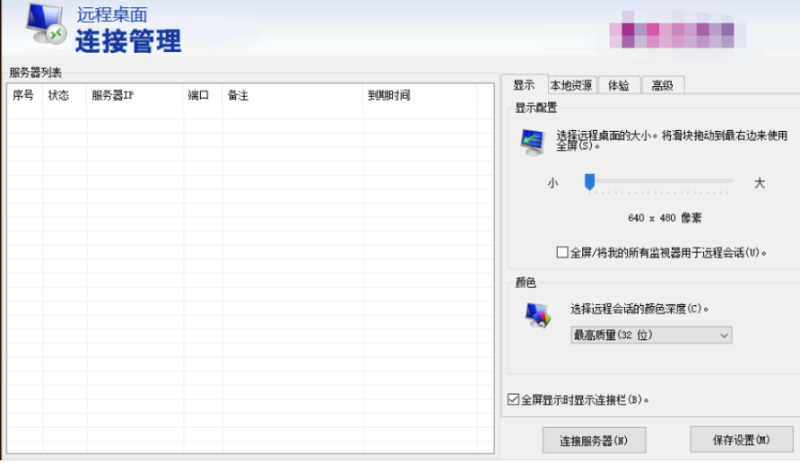This screenshot has height=463, width=800.
Task: Select the 显示 tab
Action: pyautogui.click(x=524, y=85)
